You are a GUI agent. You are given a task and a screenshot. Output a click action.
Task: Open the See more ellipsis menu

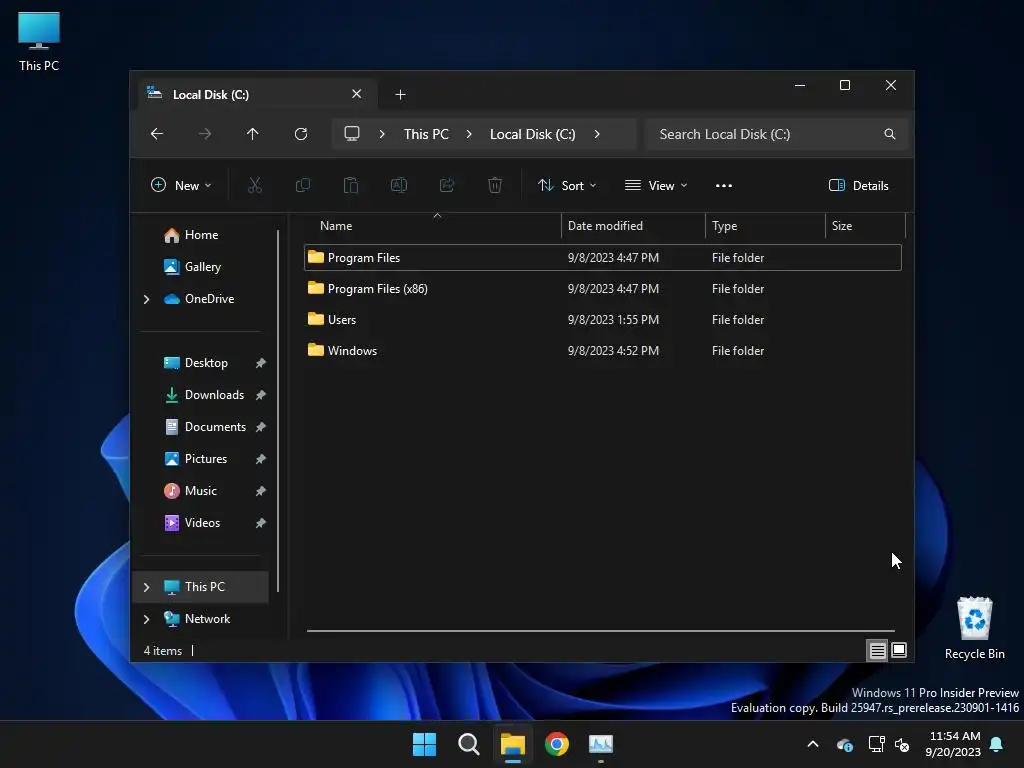click(724, 185)
